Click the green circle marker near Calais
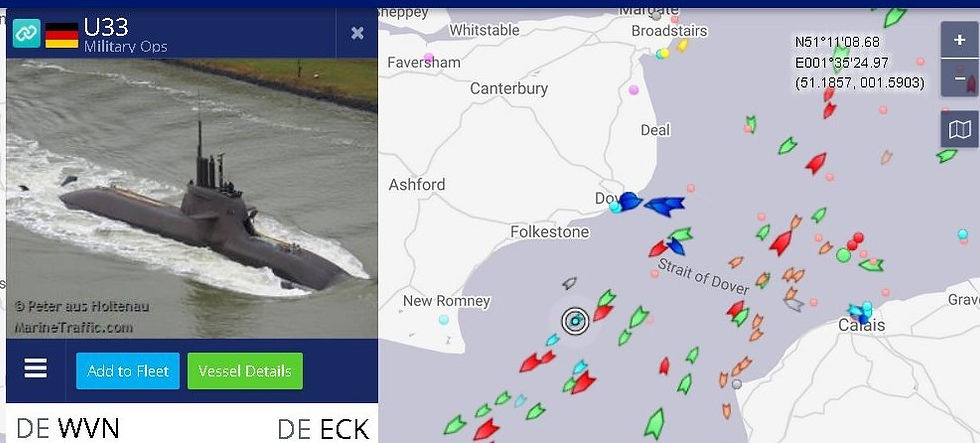Viewport: 980px width, 443px height. 844,255
